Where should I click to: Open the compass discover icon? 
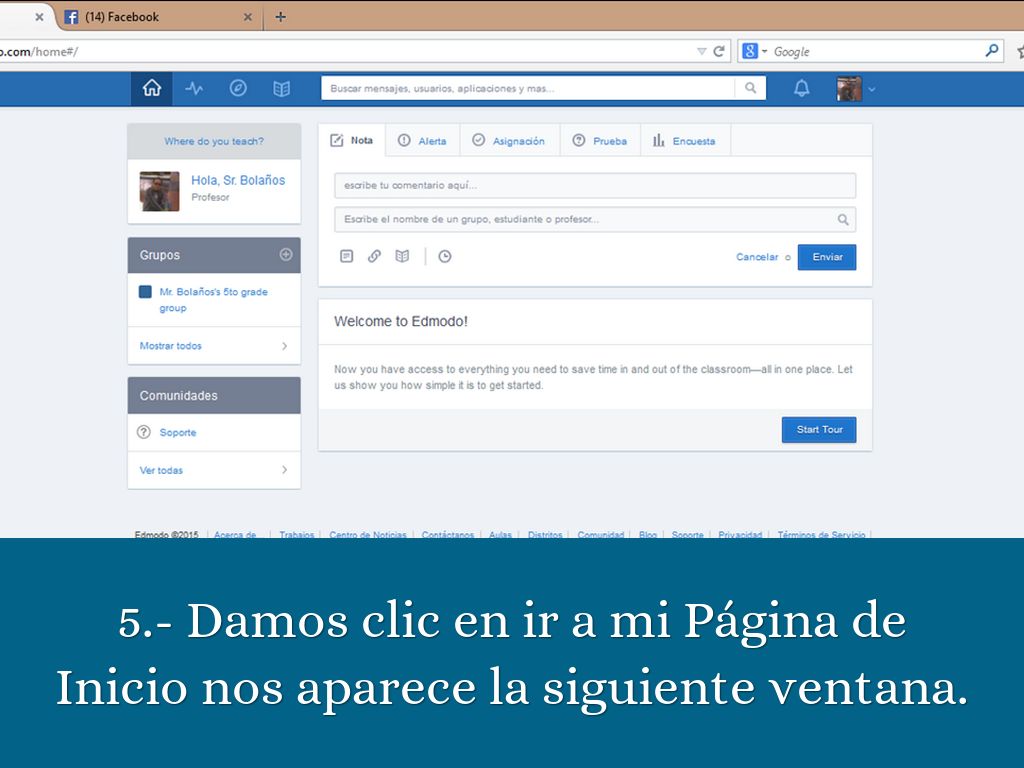pos(238,89)
